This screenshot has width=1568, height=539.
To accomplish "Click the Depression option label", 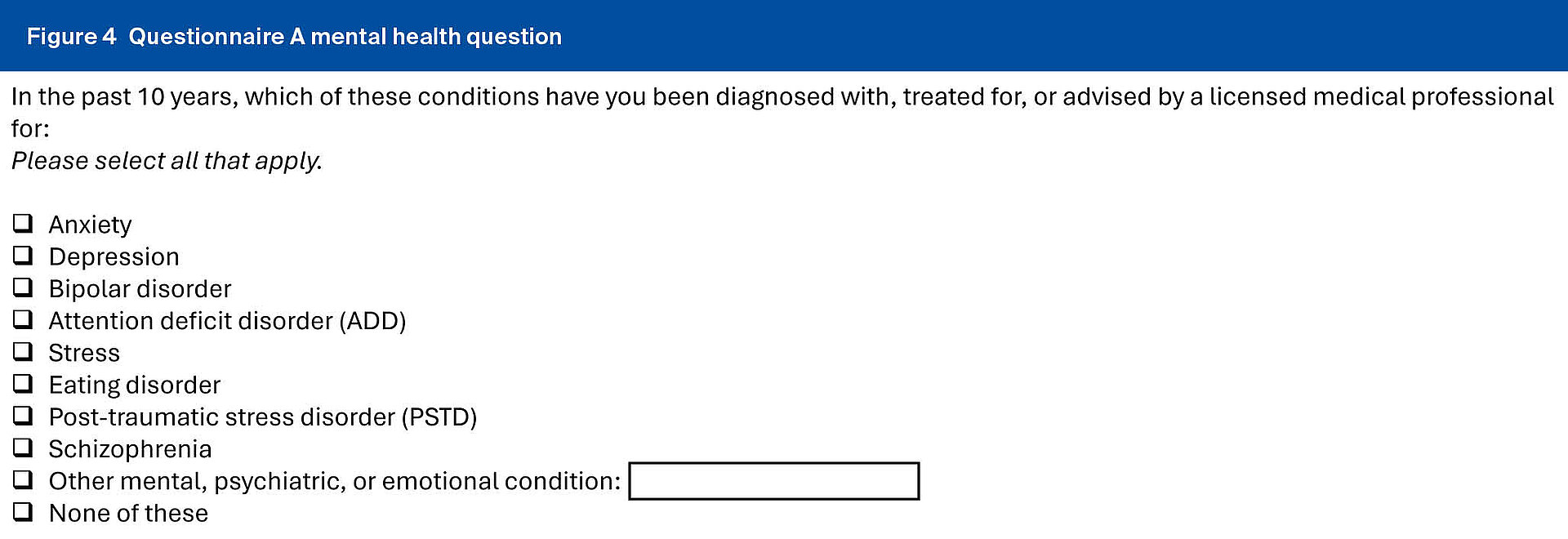I will click(x=114, y=256).
